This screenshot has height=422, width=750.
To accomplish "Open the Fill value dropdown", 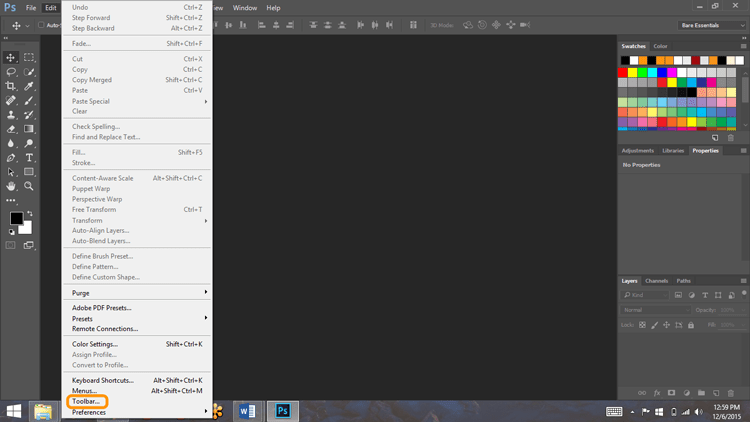I will (743, 325).
